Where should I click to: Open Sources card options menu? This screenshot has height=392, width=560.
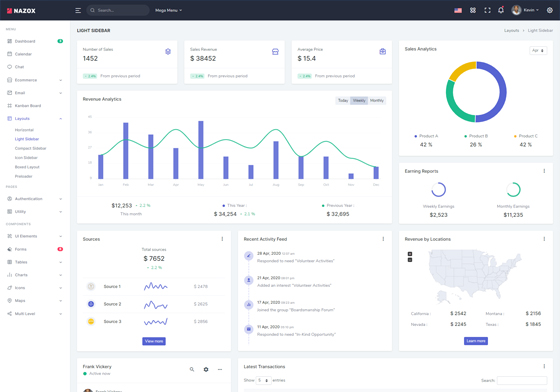point(222,239)
